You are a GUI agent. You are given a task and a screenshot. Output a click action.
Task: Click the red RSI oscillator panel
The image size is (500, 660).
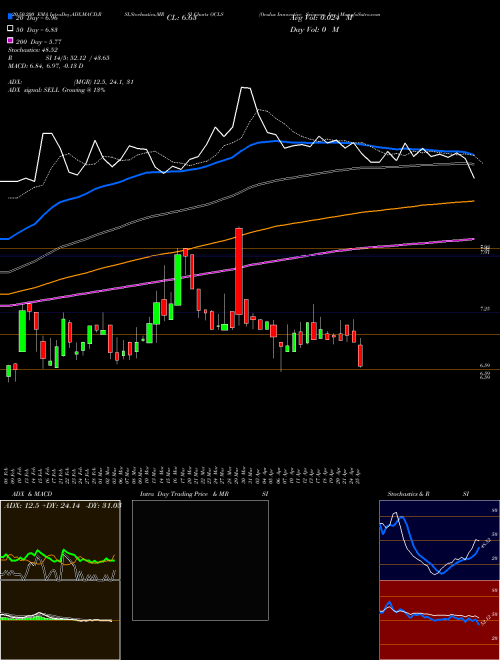(439, 620)
